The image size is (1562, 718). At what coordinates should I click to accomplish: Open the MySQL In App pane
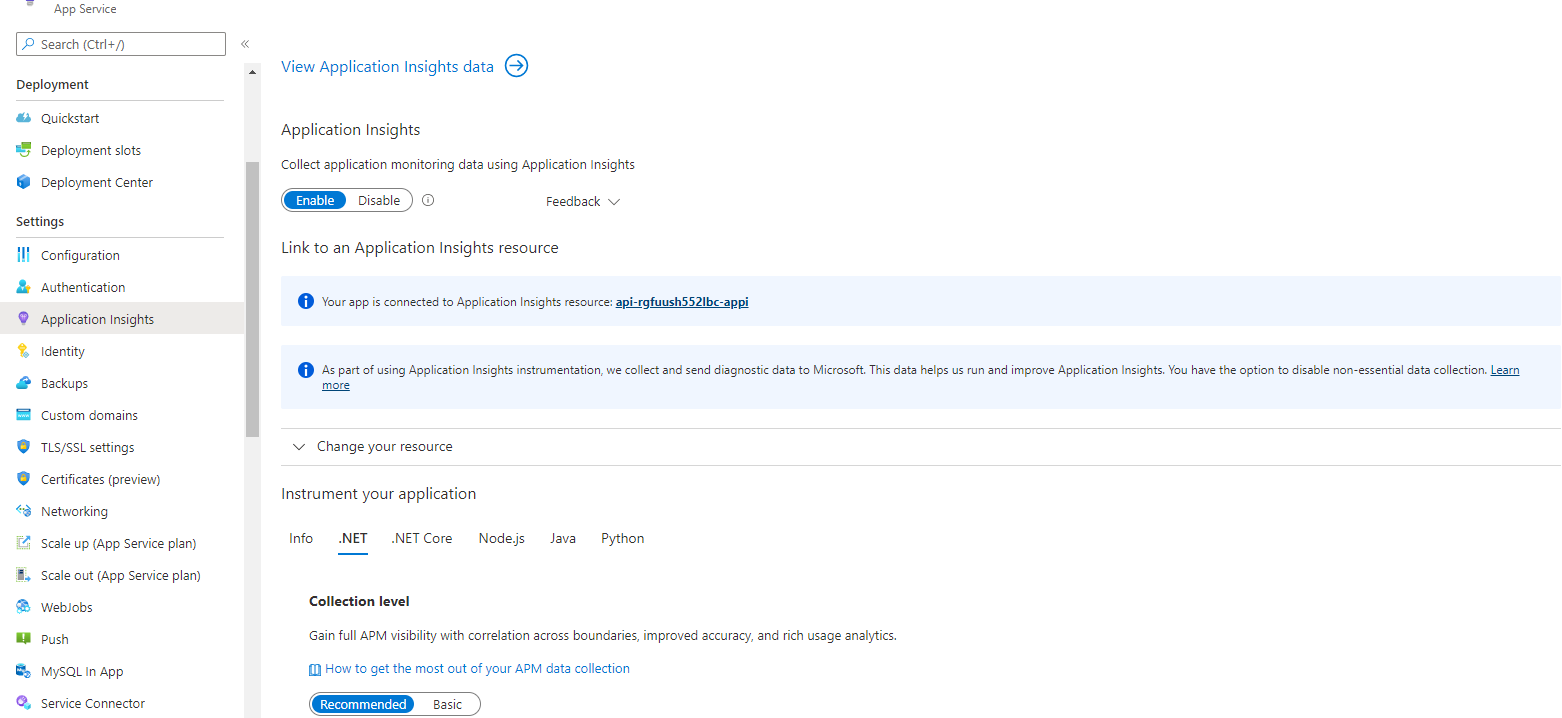pos(81,670)
